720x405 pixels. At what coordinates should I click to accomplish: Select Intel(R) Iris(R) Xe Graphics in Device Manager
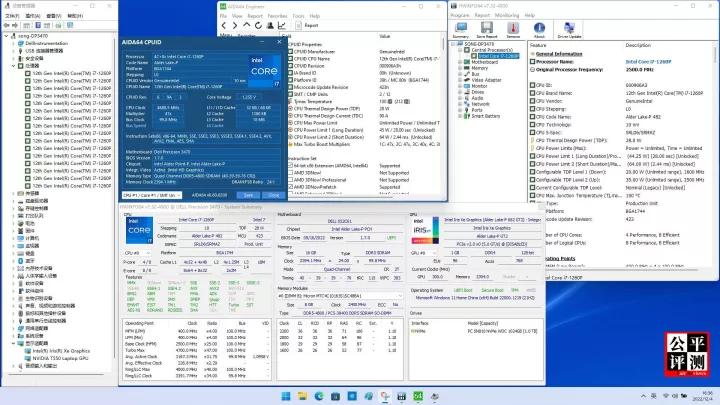(62, 351)
